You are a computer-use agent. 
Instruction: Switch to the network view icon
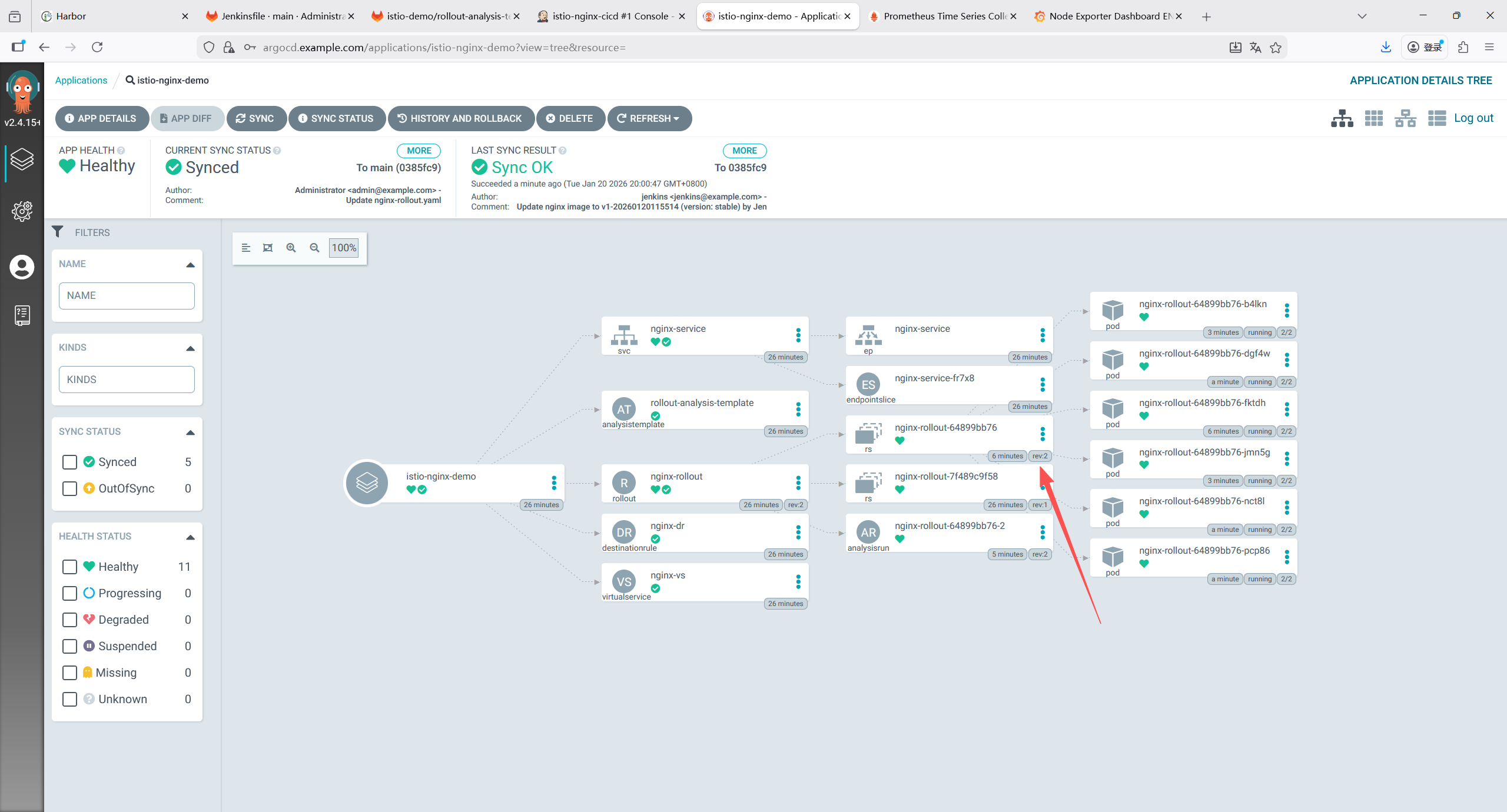tap(1405, 118)
